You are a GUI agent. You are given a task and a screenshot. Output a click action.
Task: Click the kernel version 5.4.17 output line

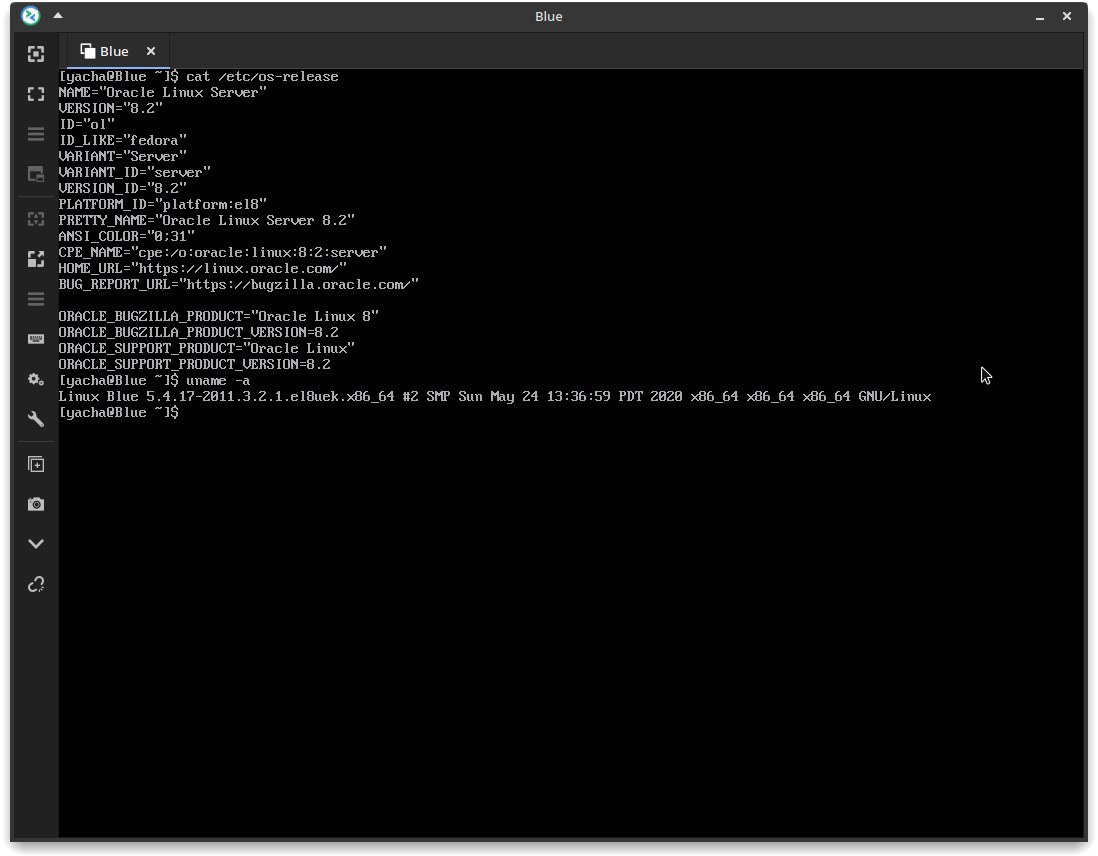495,396
